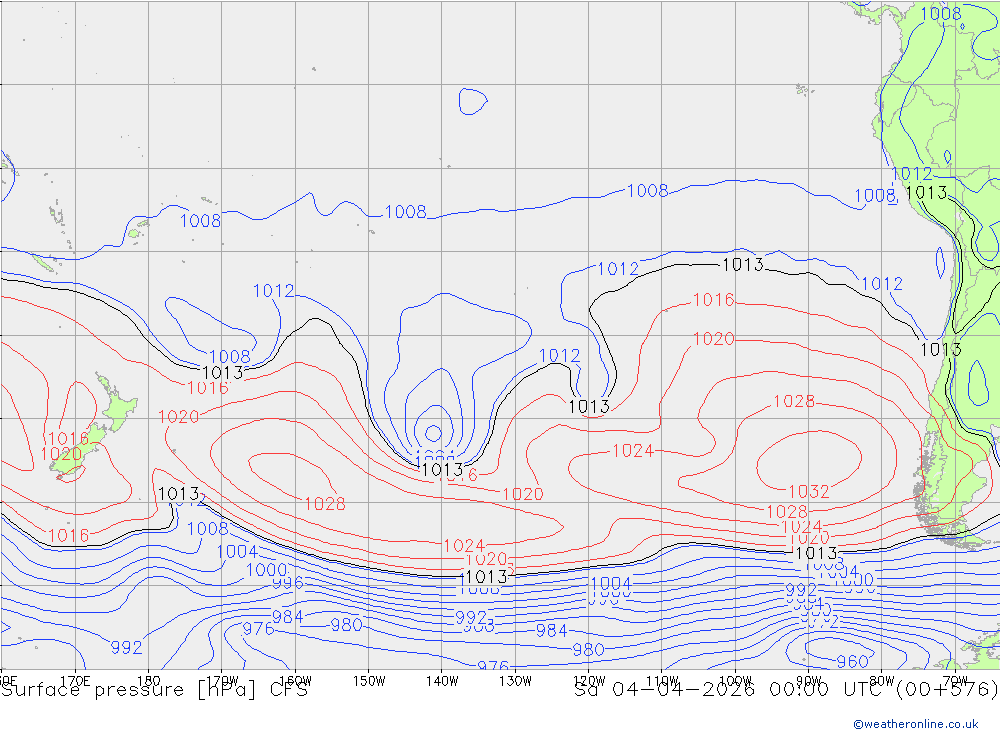Image resolution: width=1000 pixels, height=733 pixels.
Task: Select the 160W longitude label
Action: pos(295,680)
